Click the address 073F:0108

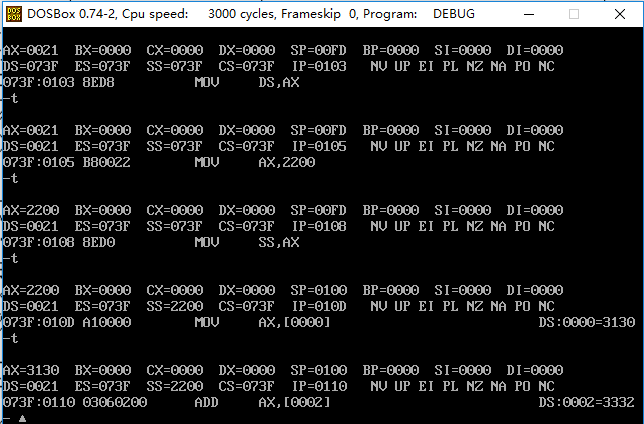pyautogui.click(x=39, y=242)
